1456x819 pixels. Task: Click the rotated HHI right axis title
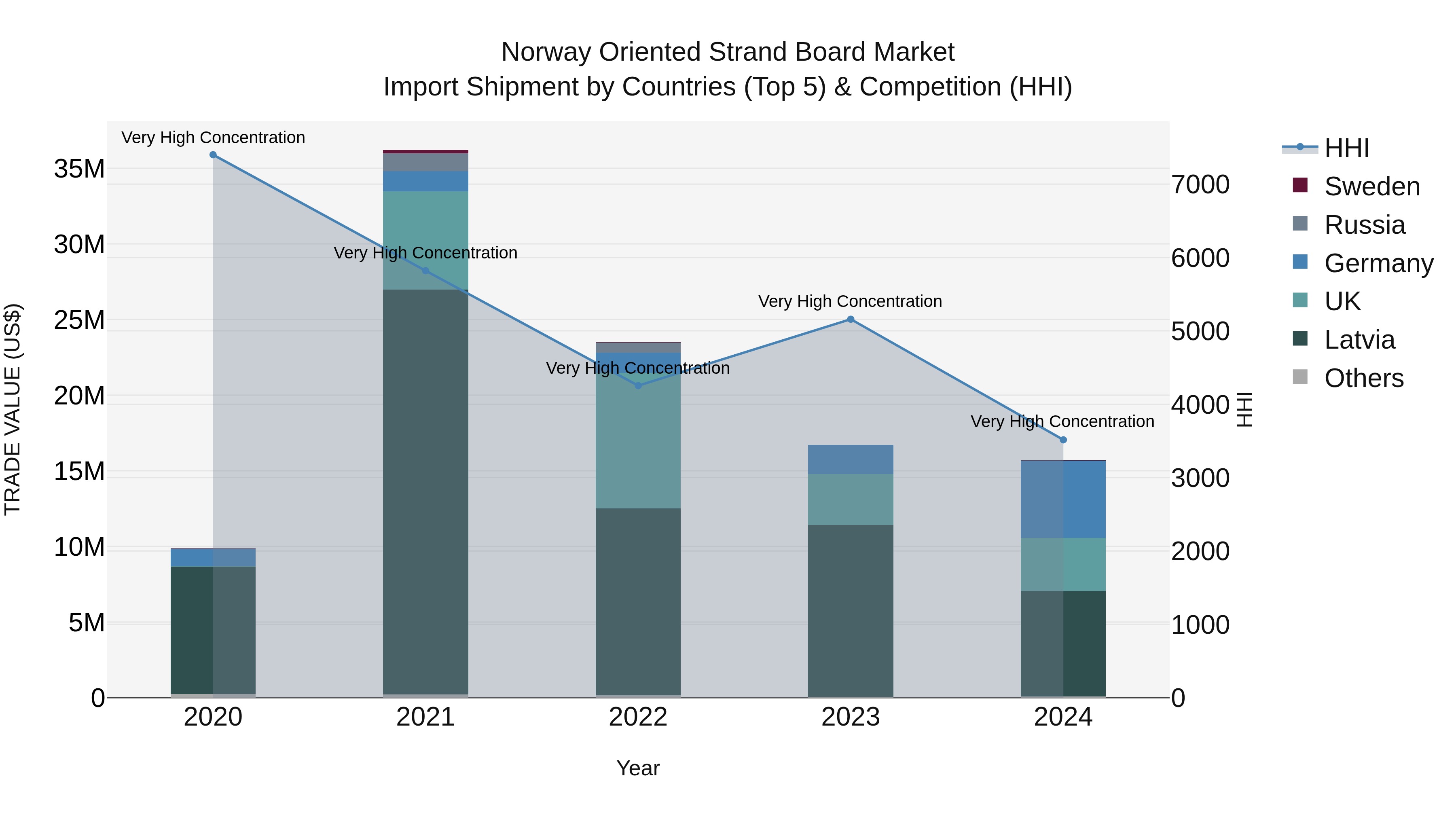tap(1245, 409)
